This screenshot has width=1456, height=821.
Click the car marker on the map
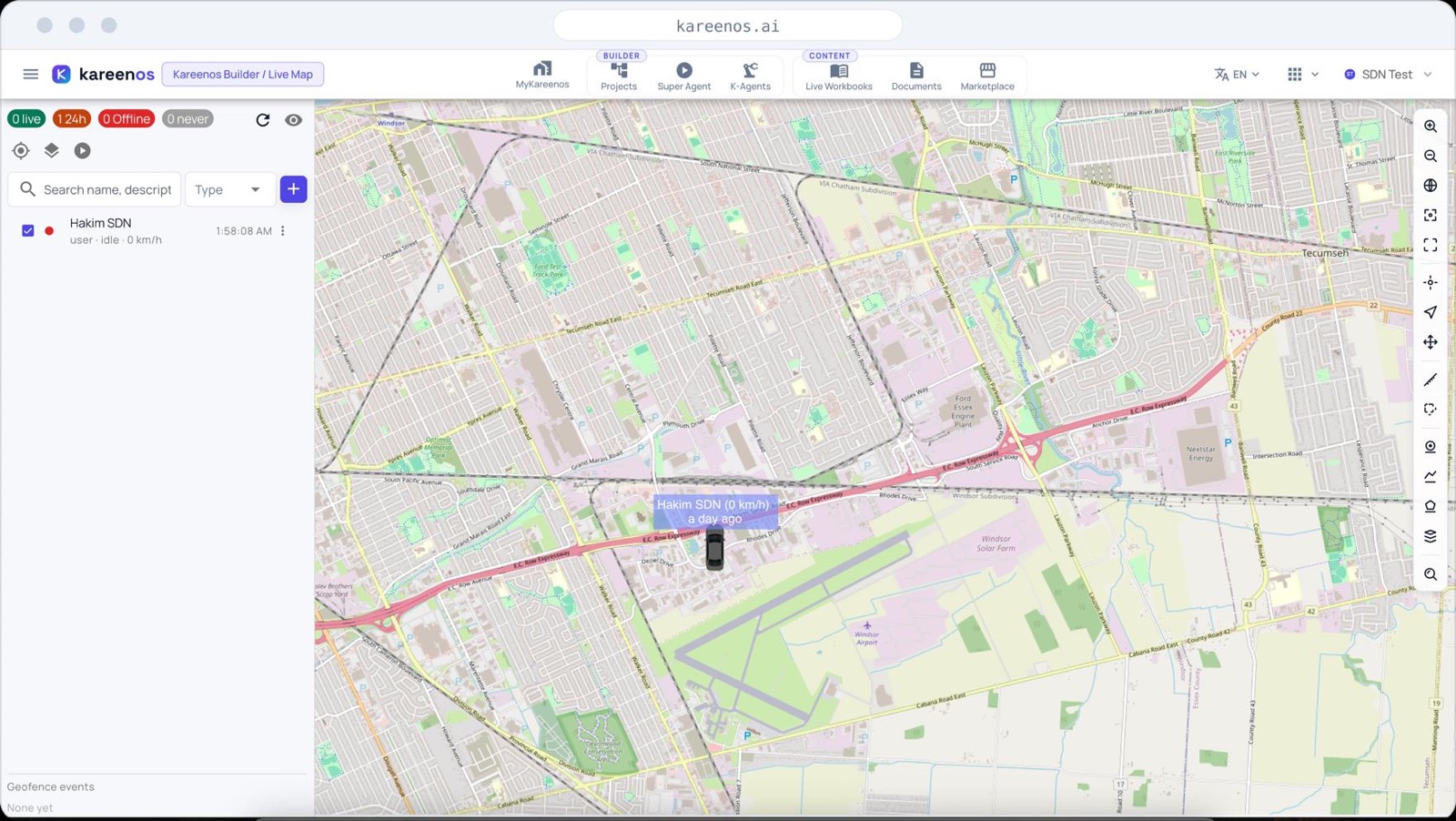(715, 549)
